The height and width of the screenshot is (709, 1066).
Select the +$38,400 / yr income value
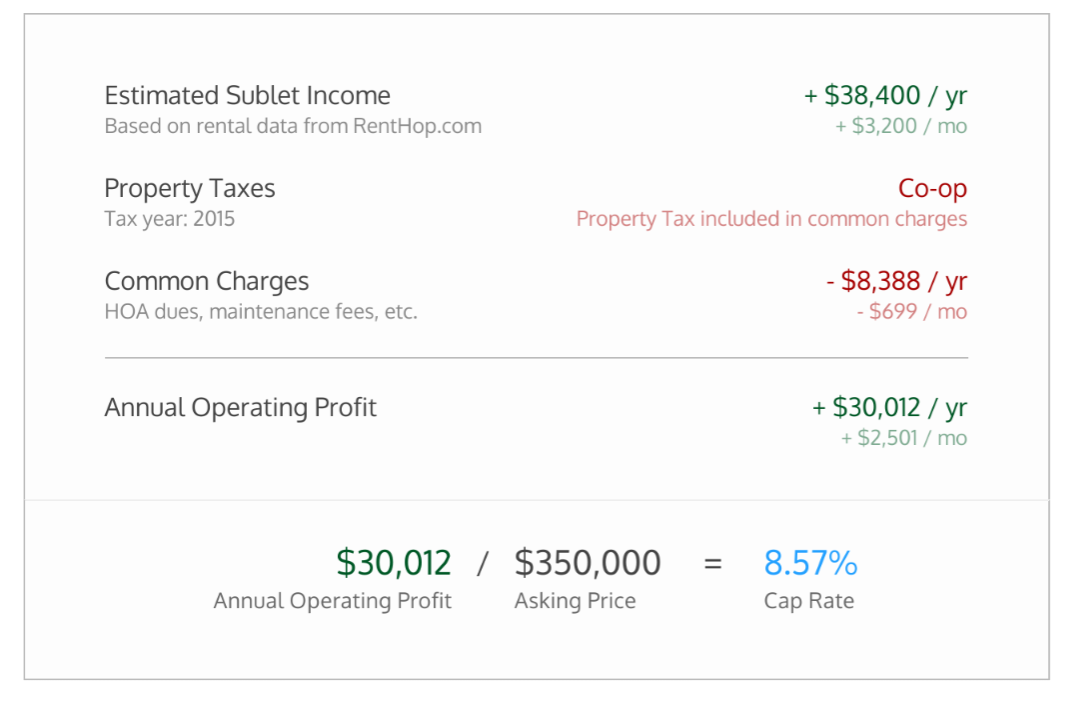tap(885, 96)
